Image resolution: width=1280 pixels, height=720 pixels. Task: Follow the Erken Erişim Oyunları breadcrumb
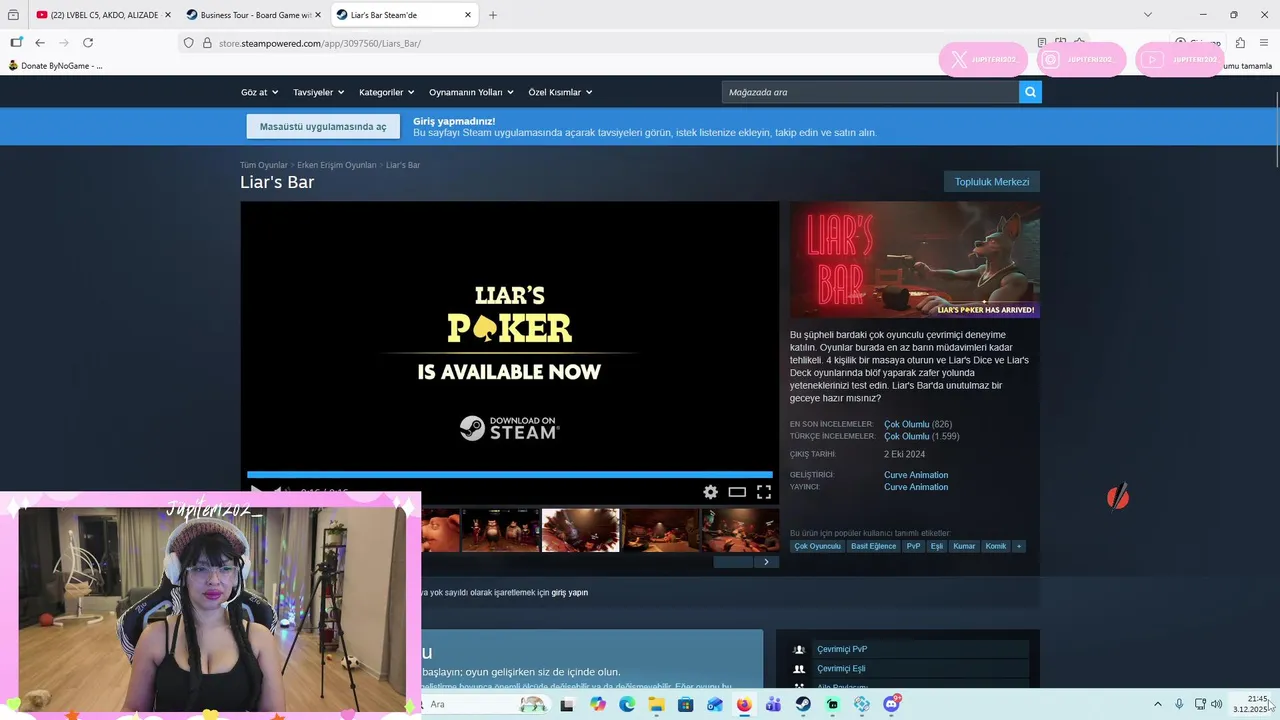click(337, 165)
